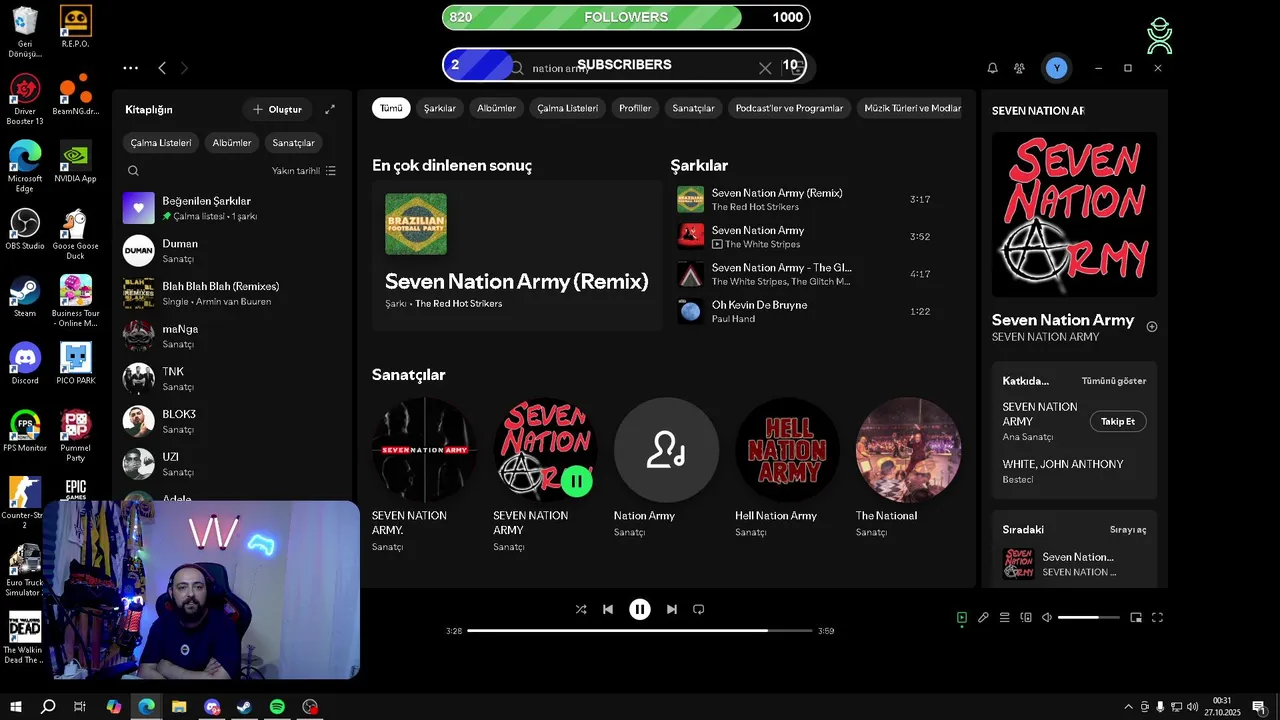Image resolution: width=1280 pixels, height=720 pixels.
Task: Open Blah Blah Blah (Remixes) single
Action: coord(232,293)
